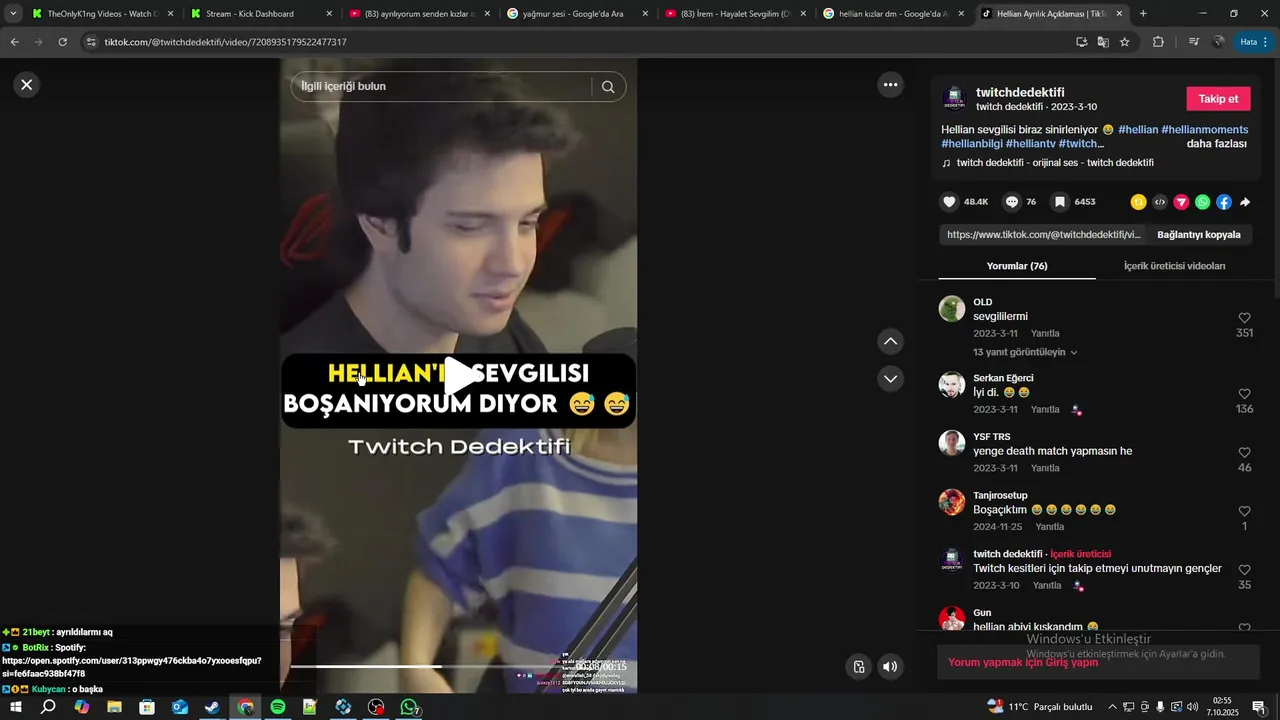This screenshot has height=720, width=1280.
Task: Reload the page
Action: click(62, 42)
